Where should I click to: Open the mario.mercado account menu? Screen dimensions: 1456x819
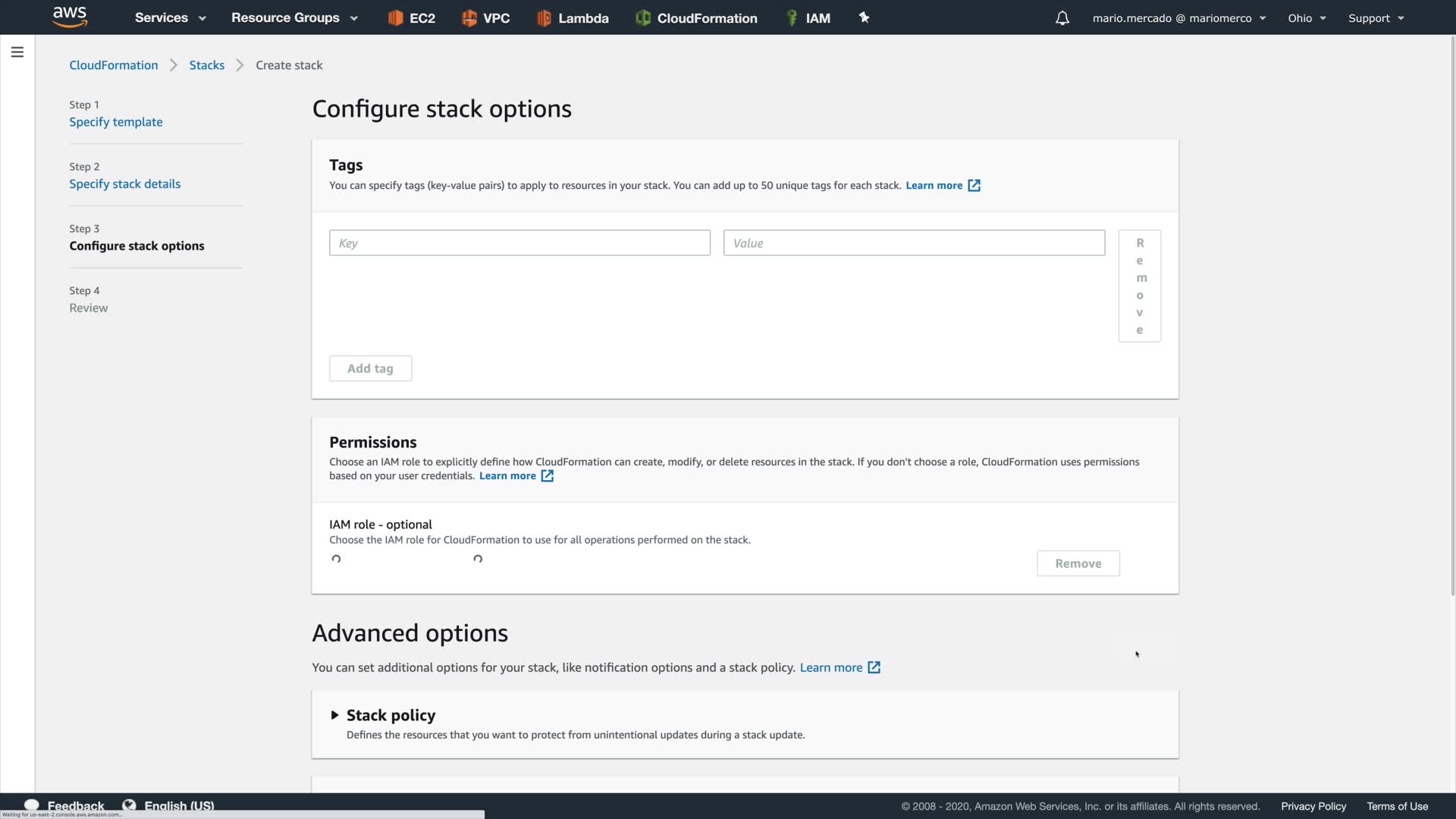click(1178, 18)
